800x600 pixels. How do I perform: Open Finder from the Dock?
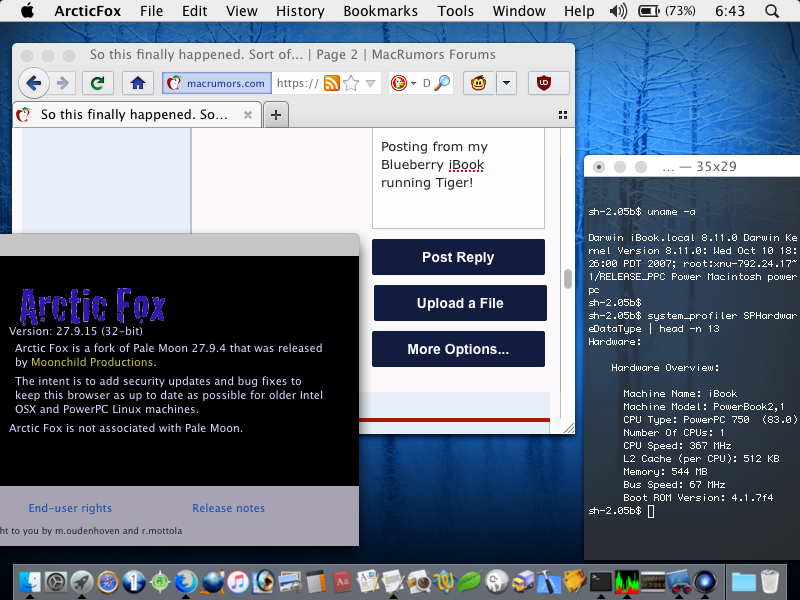[x=30, y=582]
